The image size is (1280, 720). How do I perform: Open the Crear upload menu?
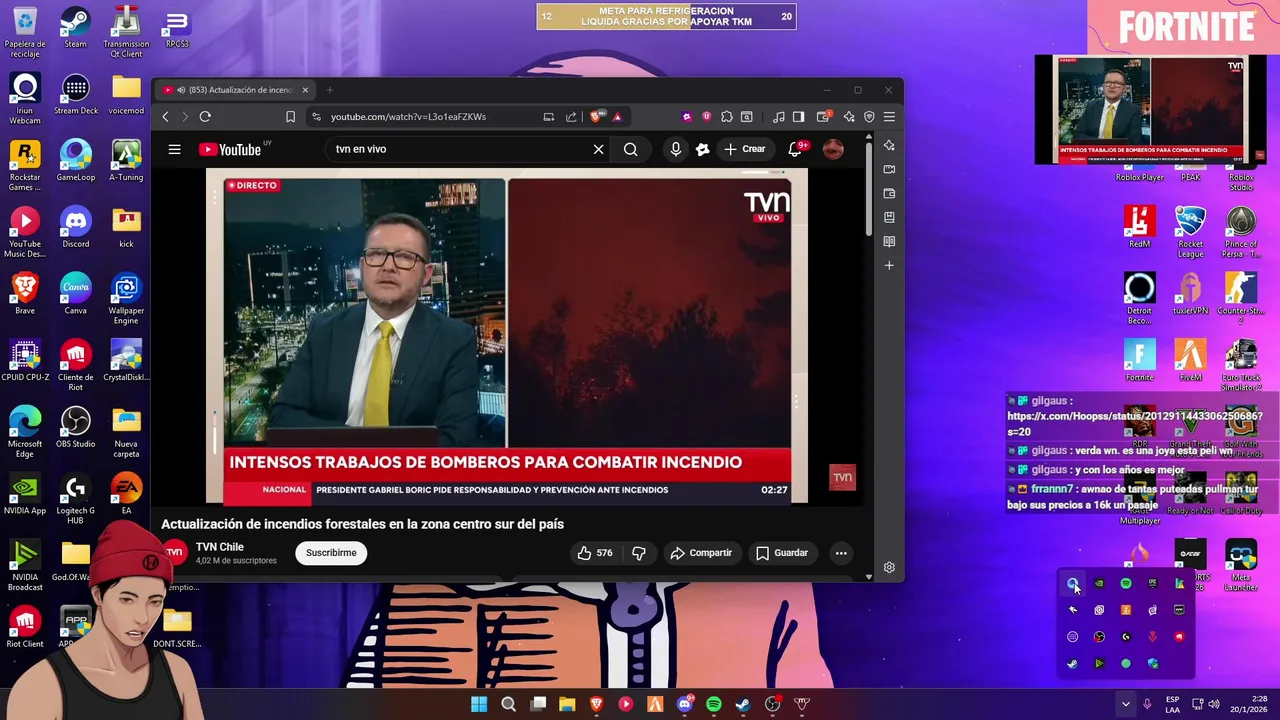(745, 149)
